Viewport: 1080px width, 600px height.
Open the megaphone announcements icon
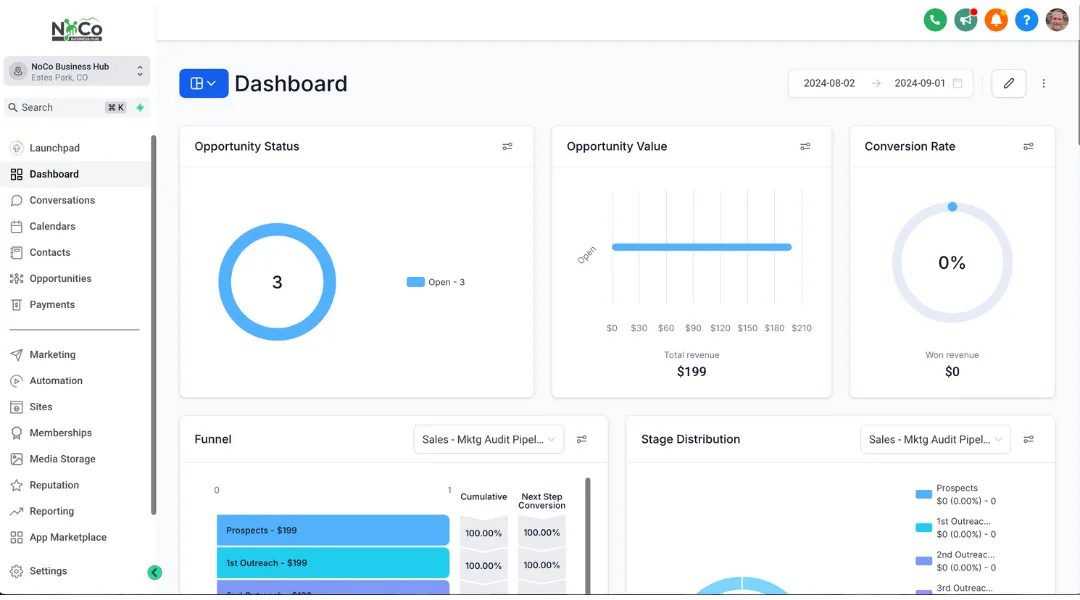coord(966,20)
